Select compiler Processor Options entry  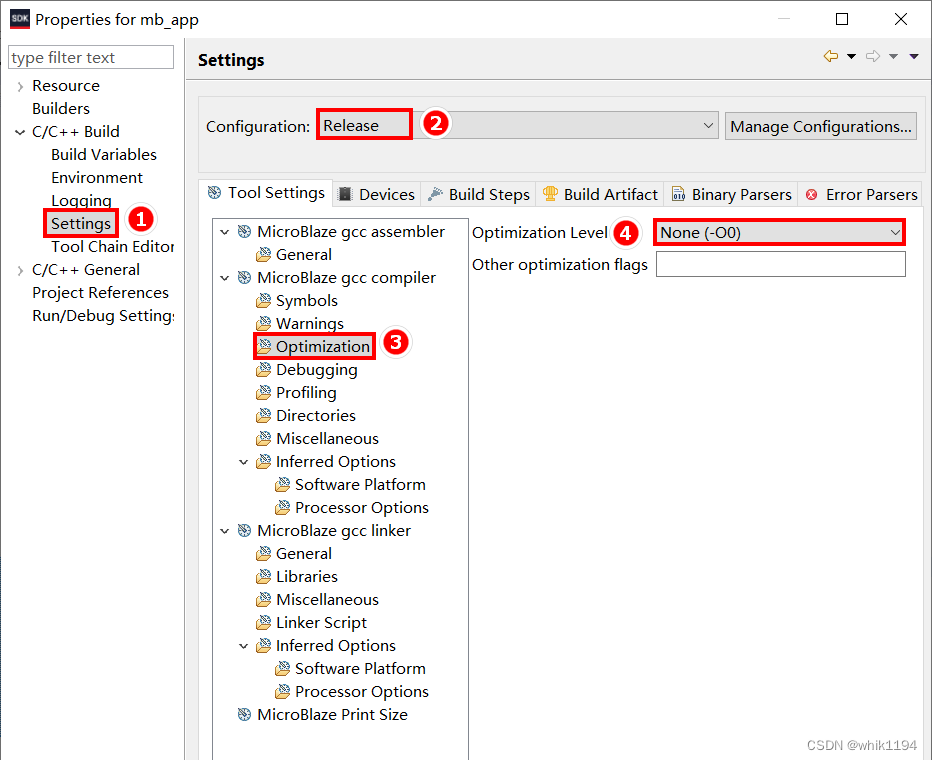tap(361, 507)
